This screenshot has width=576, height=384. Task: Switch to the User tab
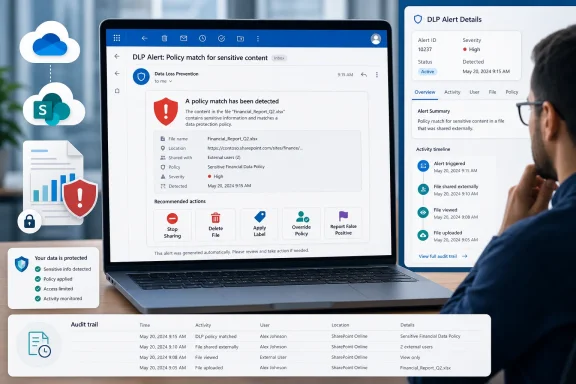pos(474,92)
